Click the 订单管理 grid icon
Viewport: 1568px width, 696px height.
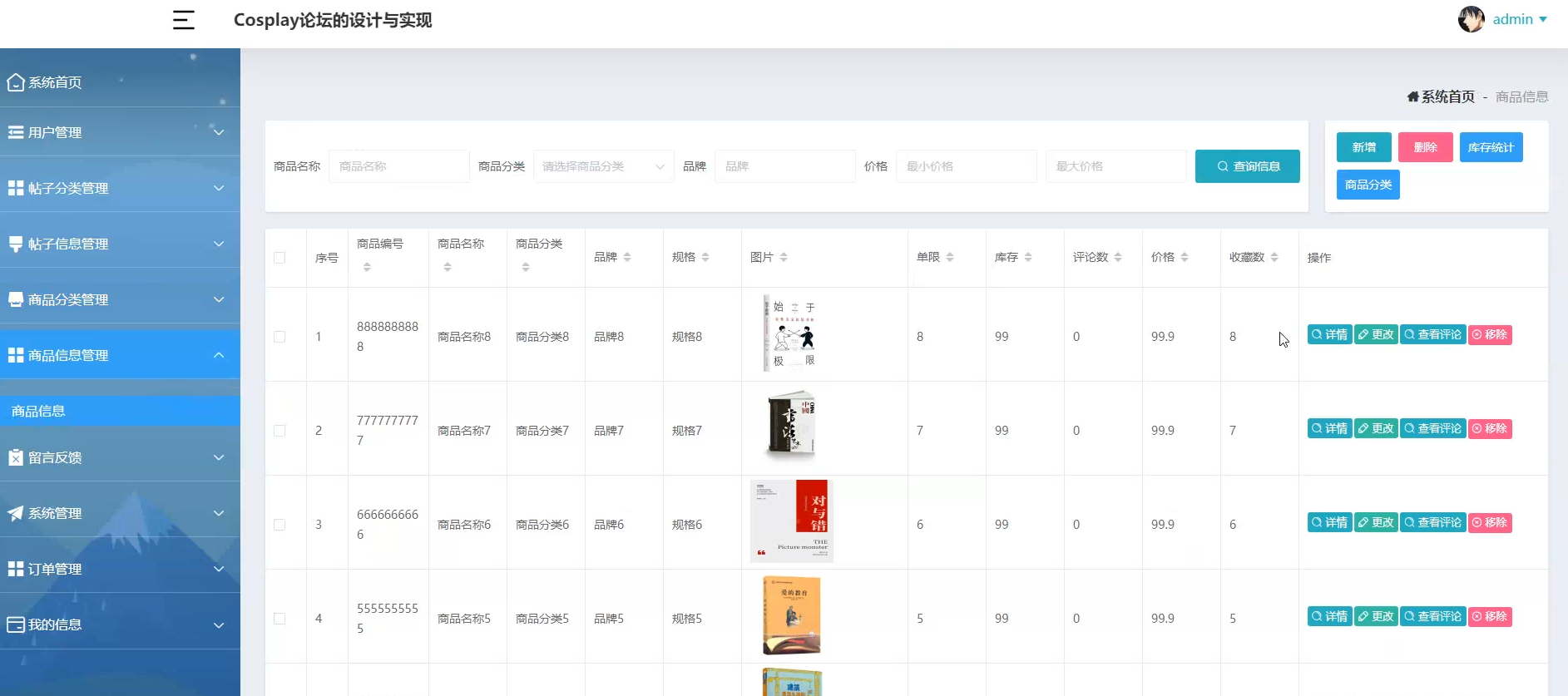tap(16, 569)
